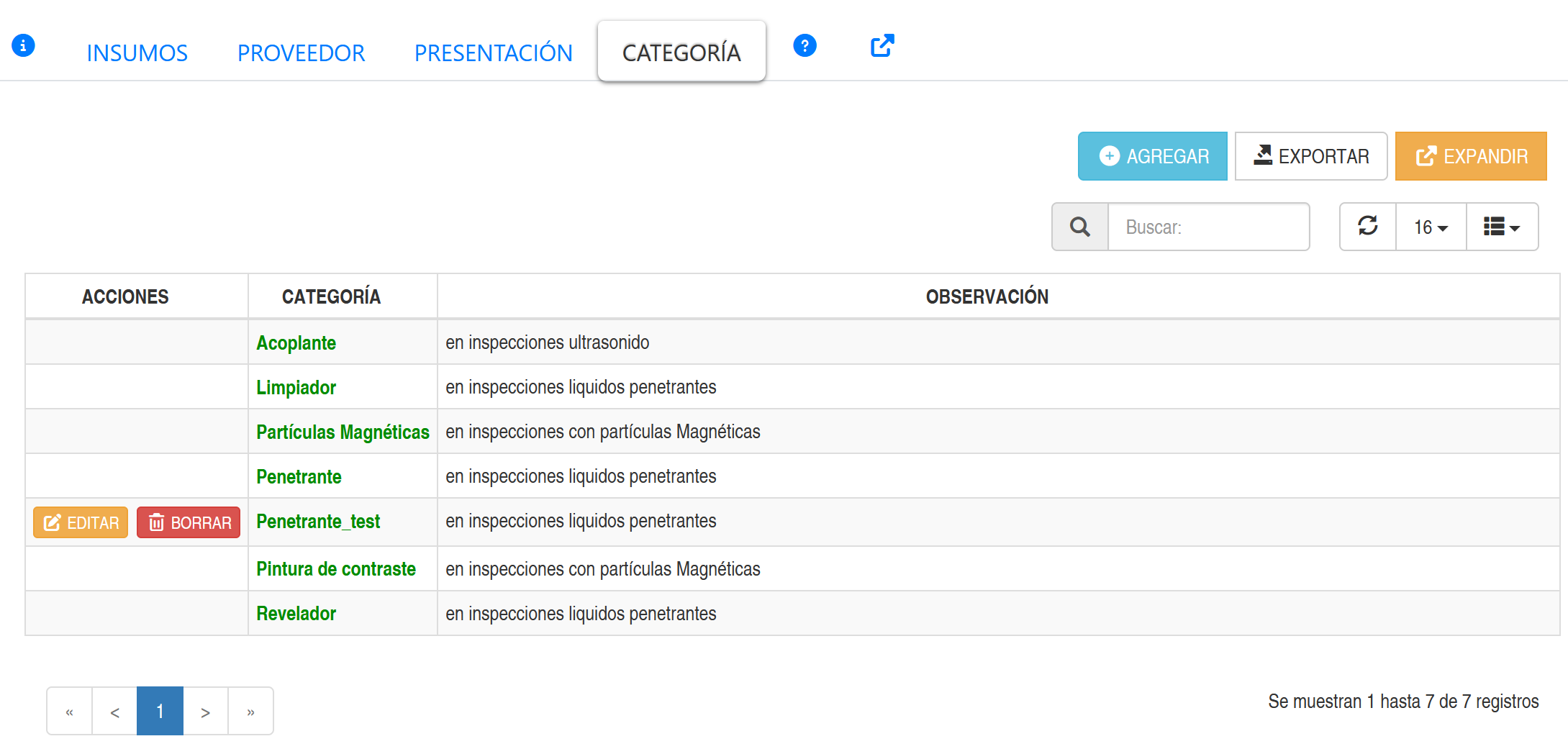Go to the PRESENTACIÓN tab

coord(493,53)
